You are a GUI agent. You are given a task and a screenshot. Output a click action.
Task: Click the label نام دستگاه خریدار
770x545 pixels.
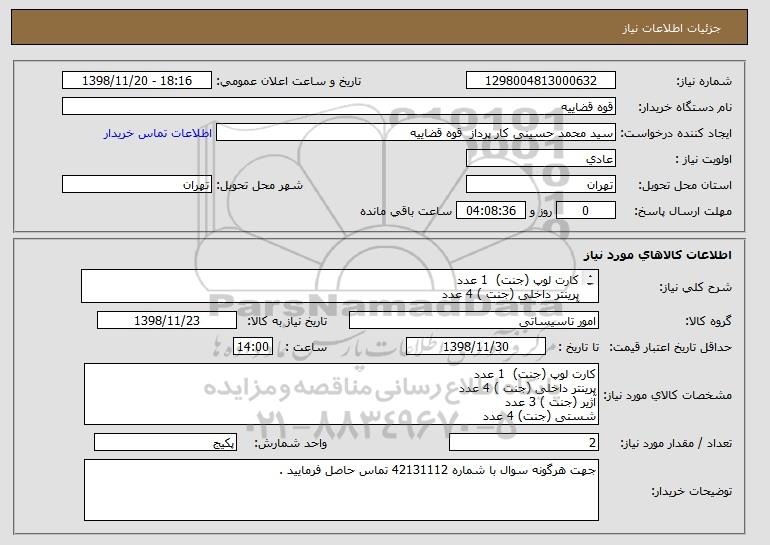tap(685, 107)
